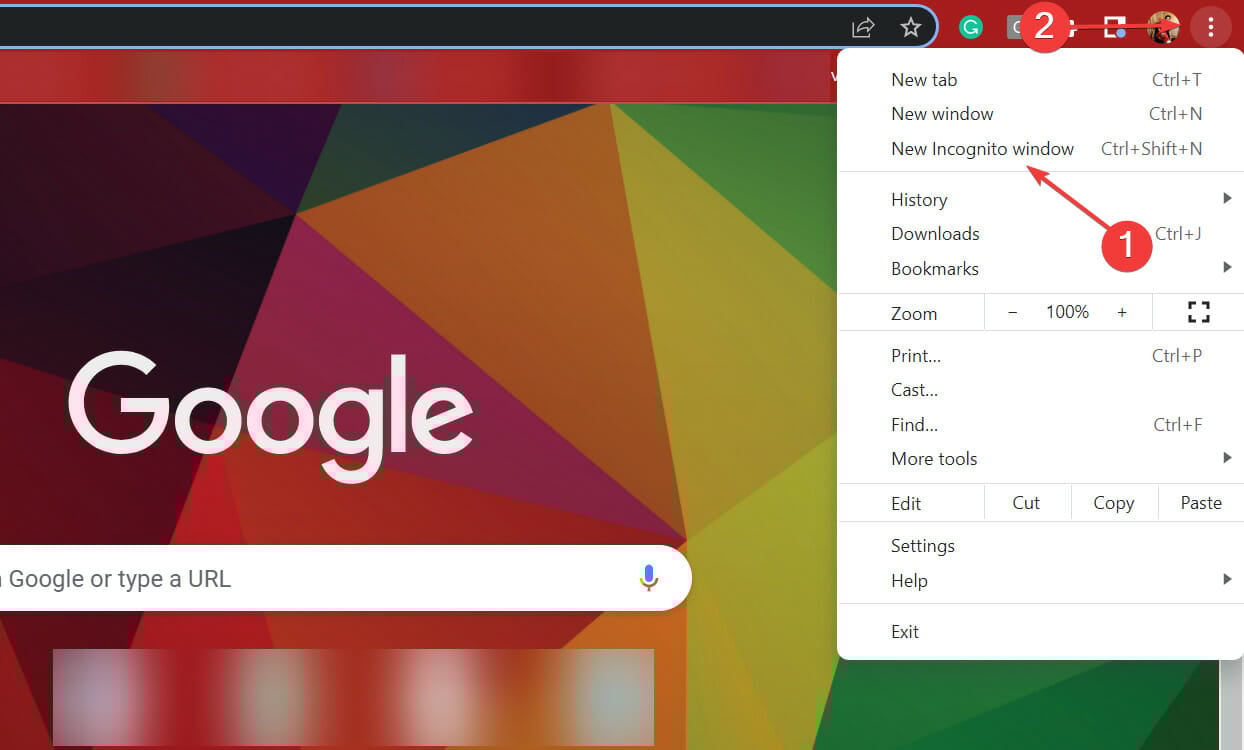Click the Cut button in Edit row

(x=1027, y=503)
